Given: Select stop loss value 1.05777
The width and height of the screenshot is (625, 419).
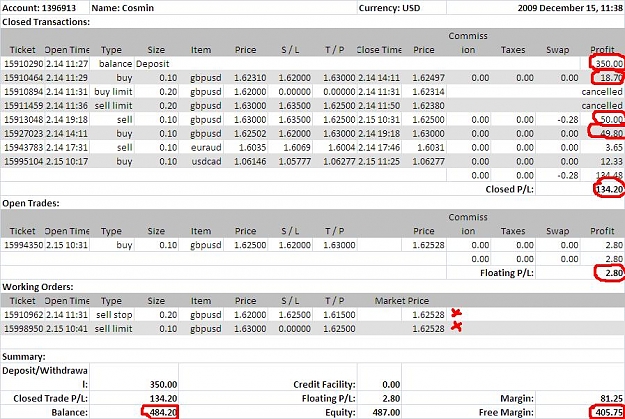Looking at the screenshot, I should [295, 161].
